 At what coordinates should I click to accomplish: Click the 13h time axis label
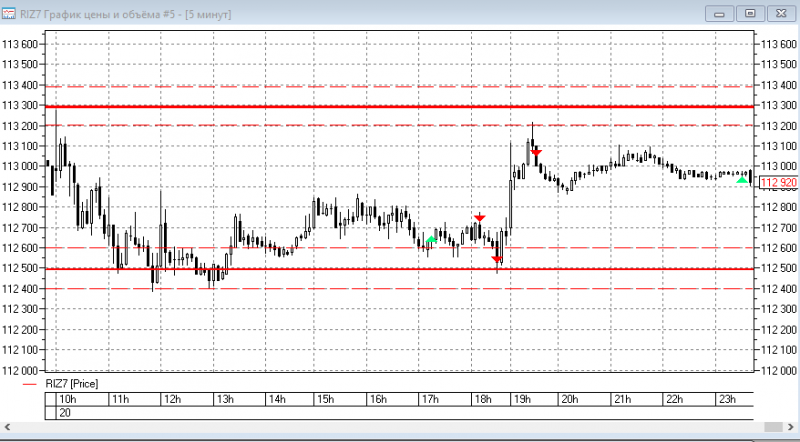tap(225, 399)
